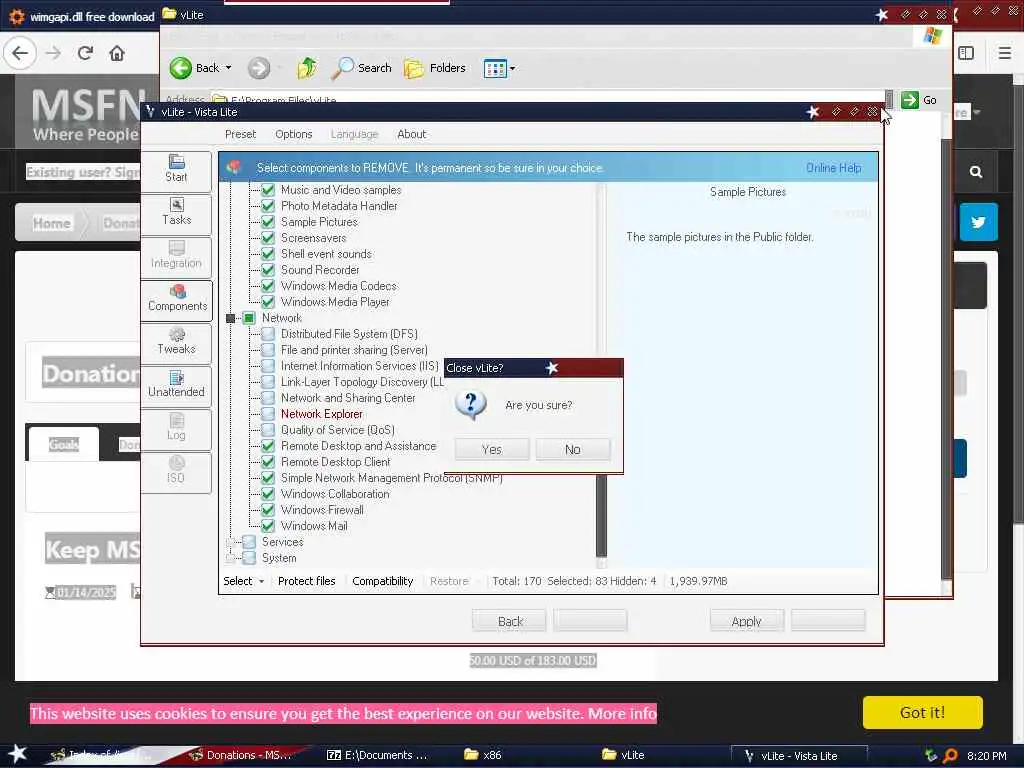Uncheck Windows Media Player
This screenshot has height=768, width=1024.
(268, 302)
